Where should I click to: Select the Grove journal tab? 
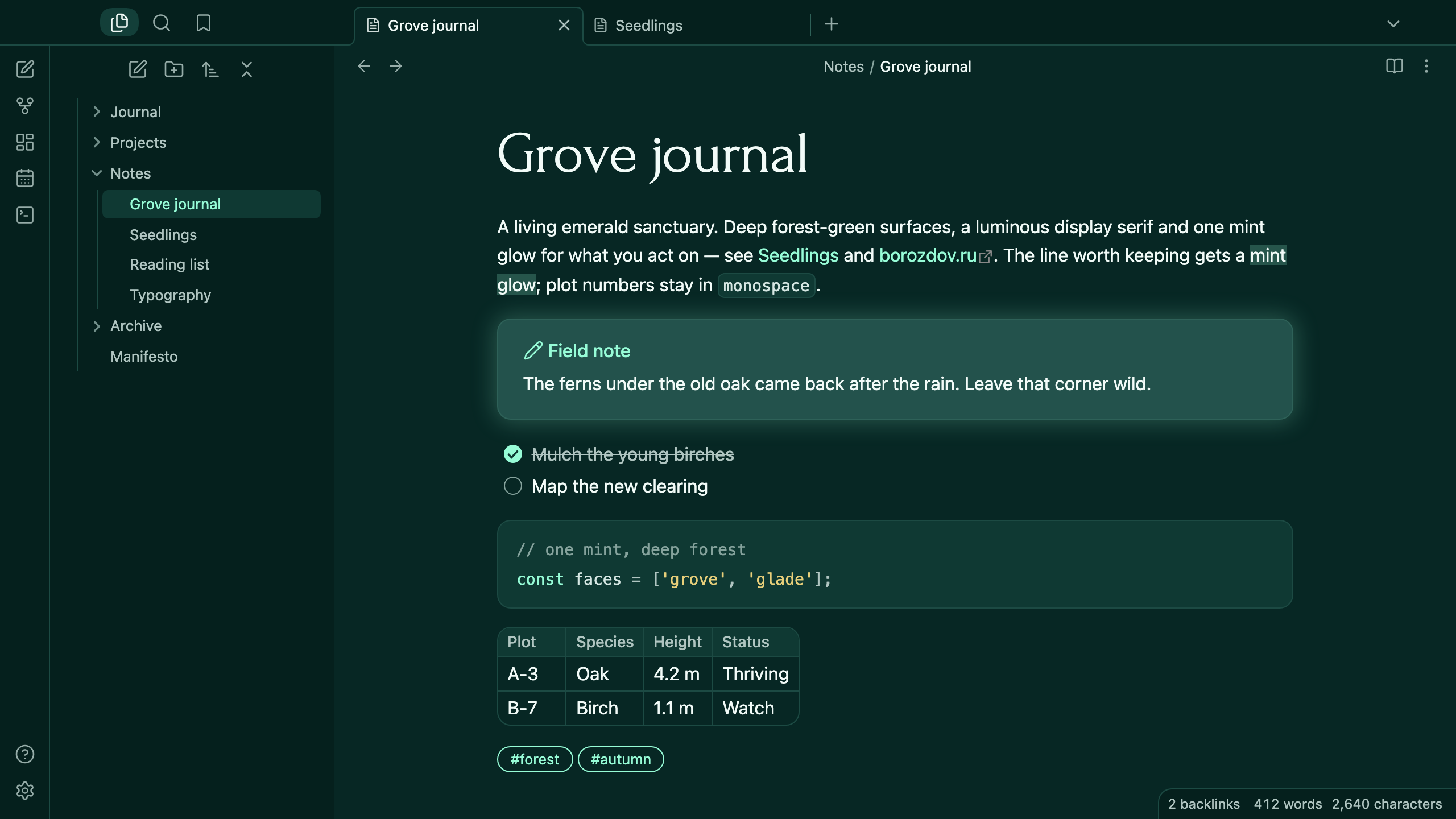(469, 26)
